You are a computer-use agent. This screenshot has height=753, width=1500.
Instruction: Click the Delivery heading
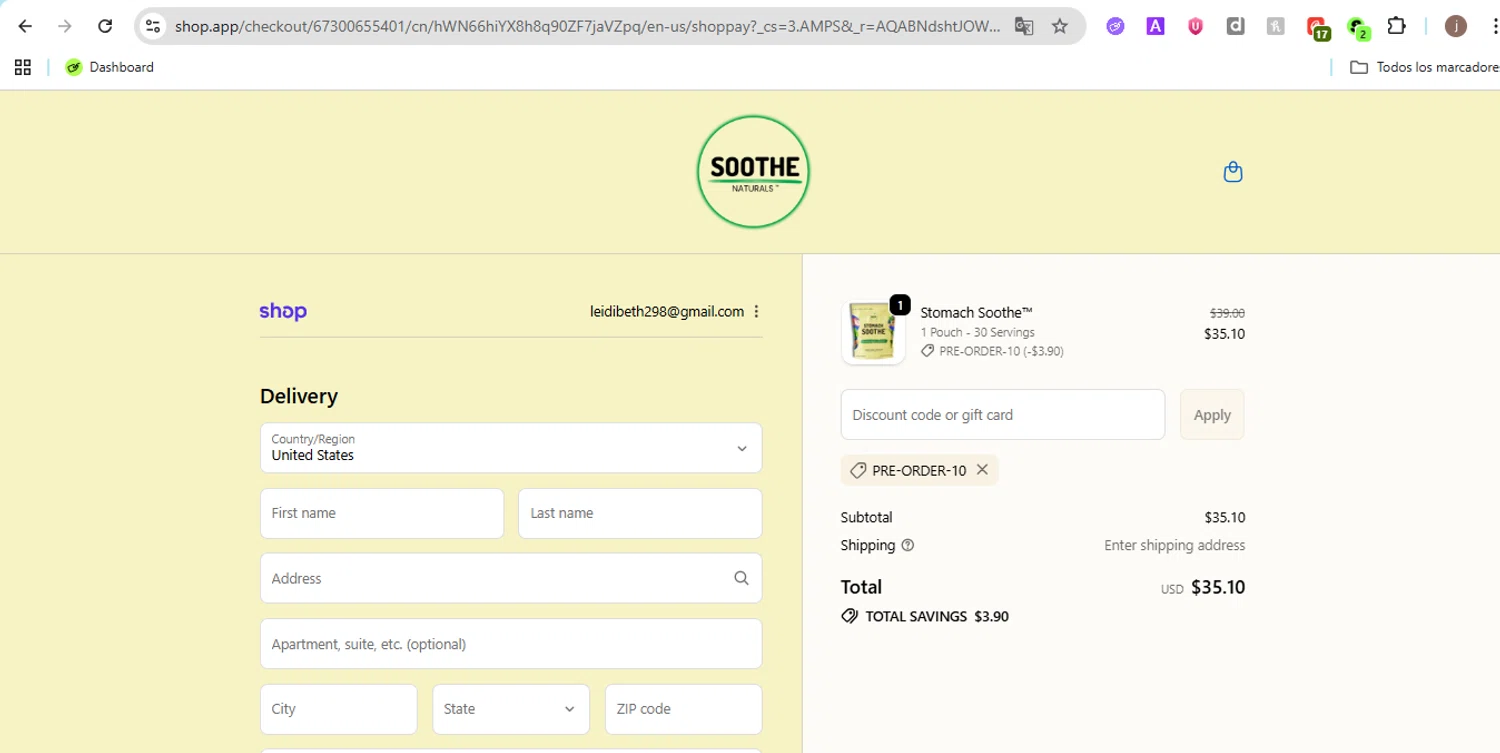[299, 396]
